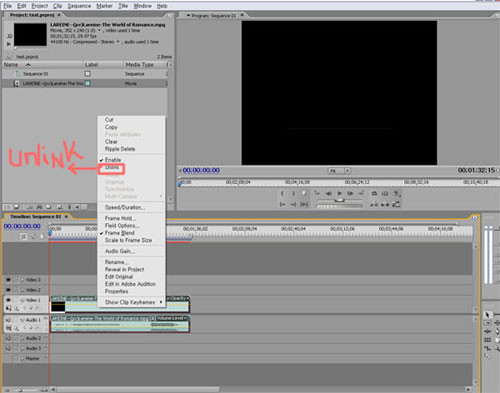
Task: Switch Project panel to Icon view
Action: tap(16, 207)
